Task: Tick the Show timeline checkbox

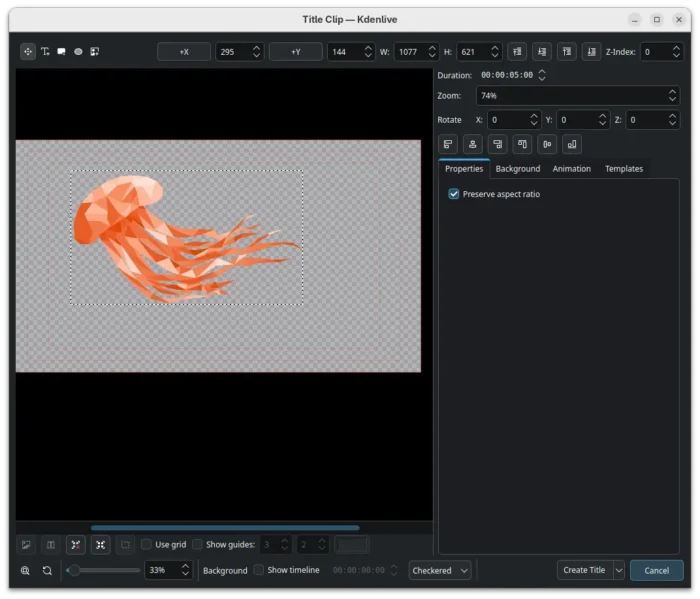Action: coord(259,570)
